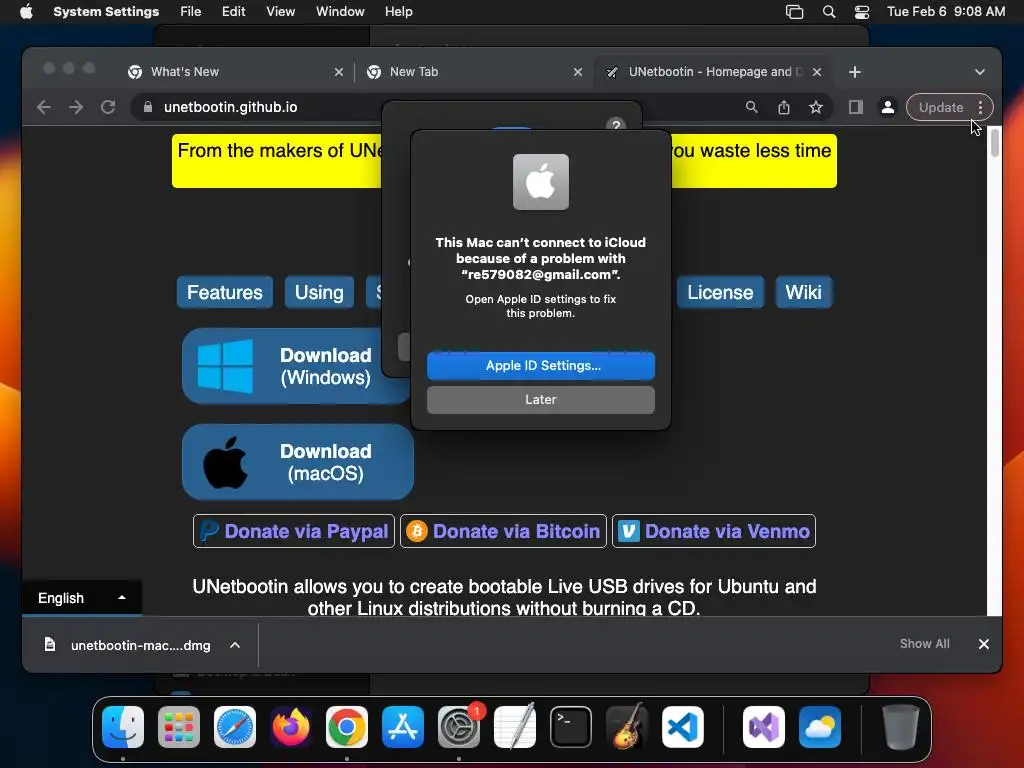
Task: Open Spotlight search in menu bar
Action: click(x=829, y=12)
